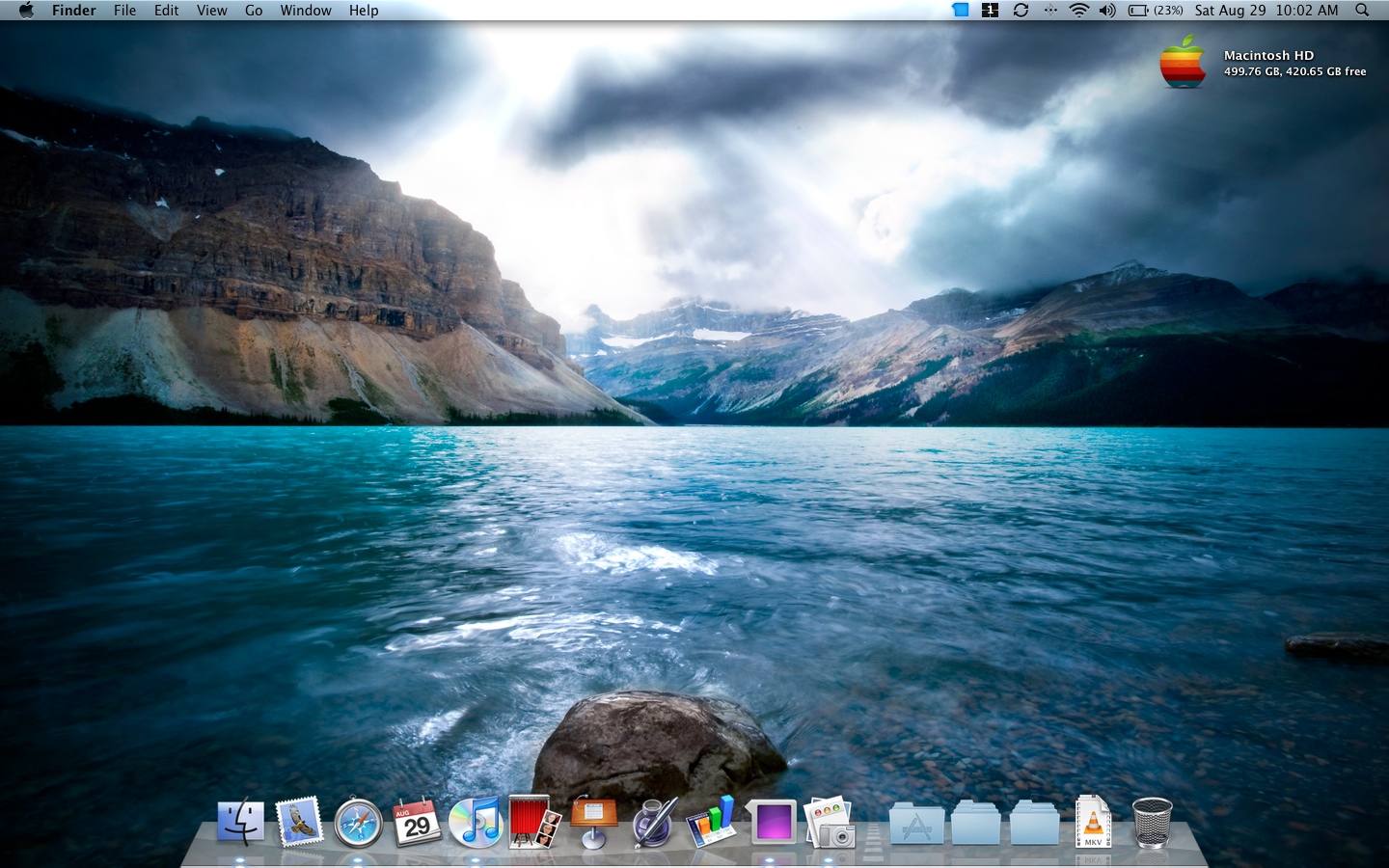The image size is (1389, 868).
Task: Open the Apple menu
Action: point(26,10)
